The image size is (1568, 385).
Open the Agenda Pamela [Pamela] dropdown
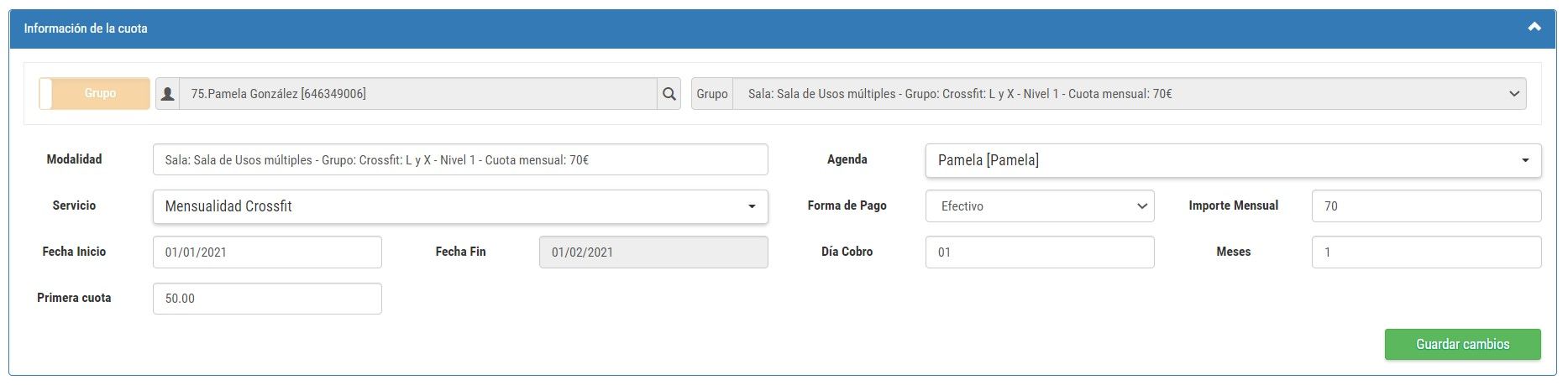(1233, 160)
